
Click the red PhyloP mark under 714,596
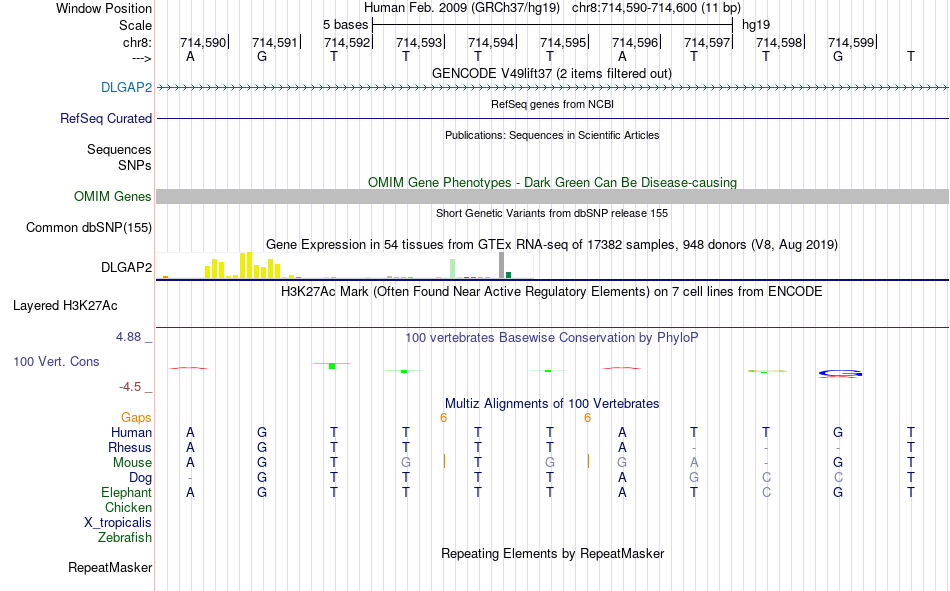(x=622, y=368)
